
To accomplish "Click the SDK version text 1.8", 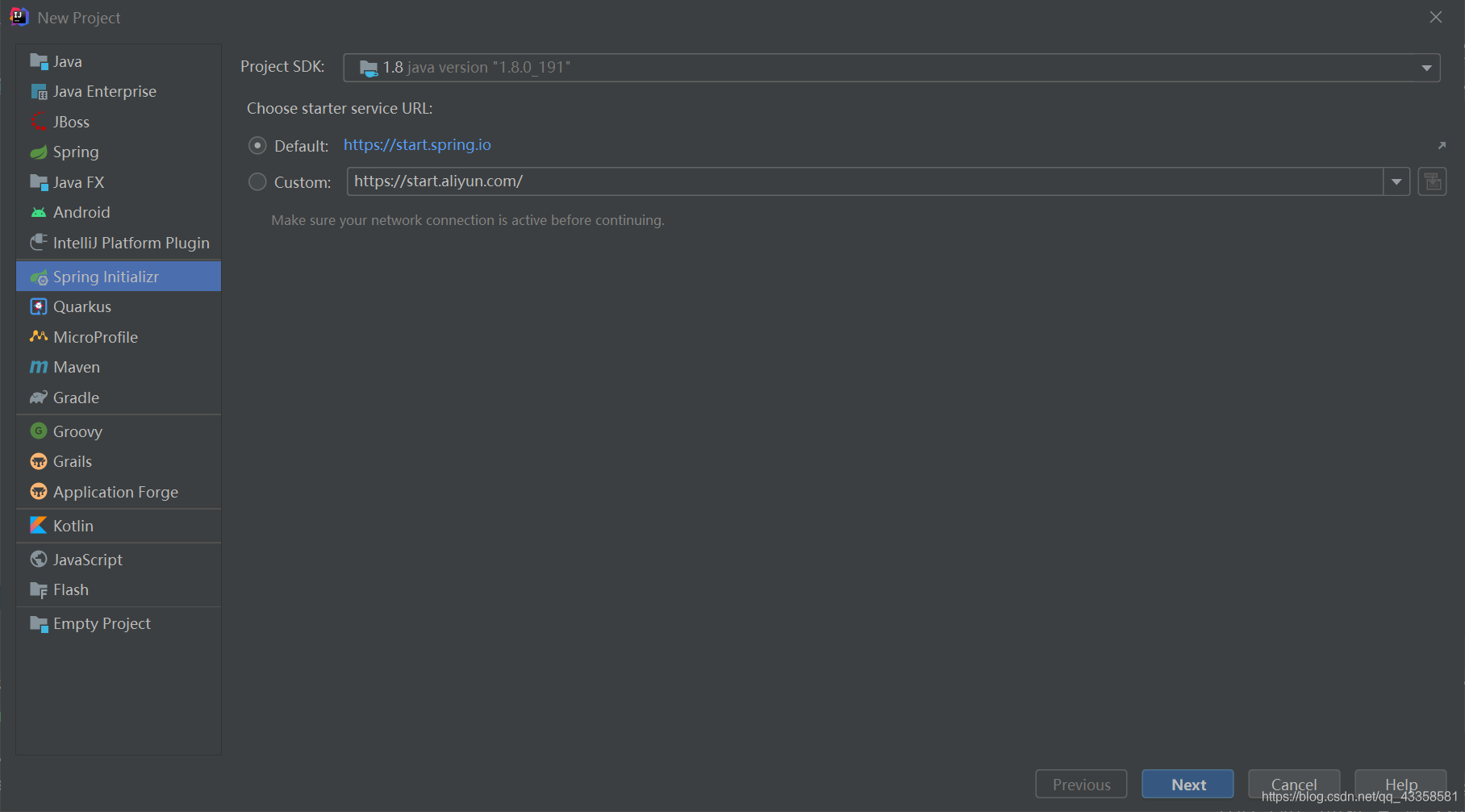I will pyautogui.click(x=393, y=68).
